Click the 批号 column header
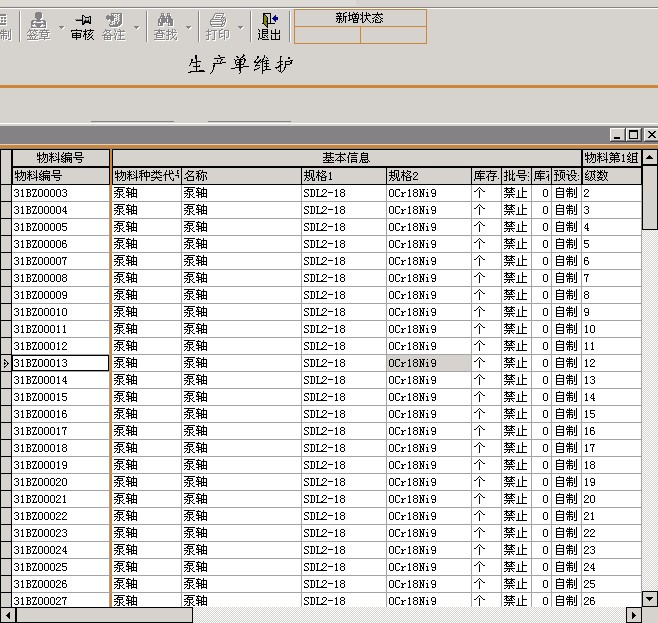This screenshot has height=623, width=658. coord(516,175)
